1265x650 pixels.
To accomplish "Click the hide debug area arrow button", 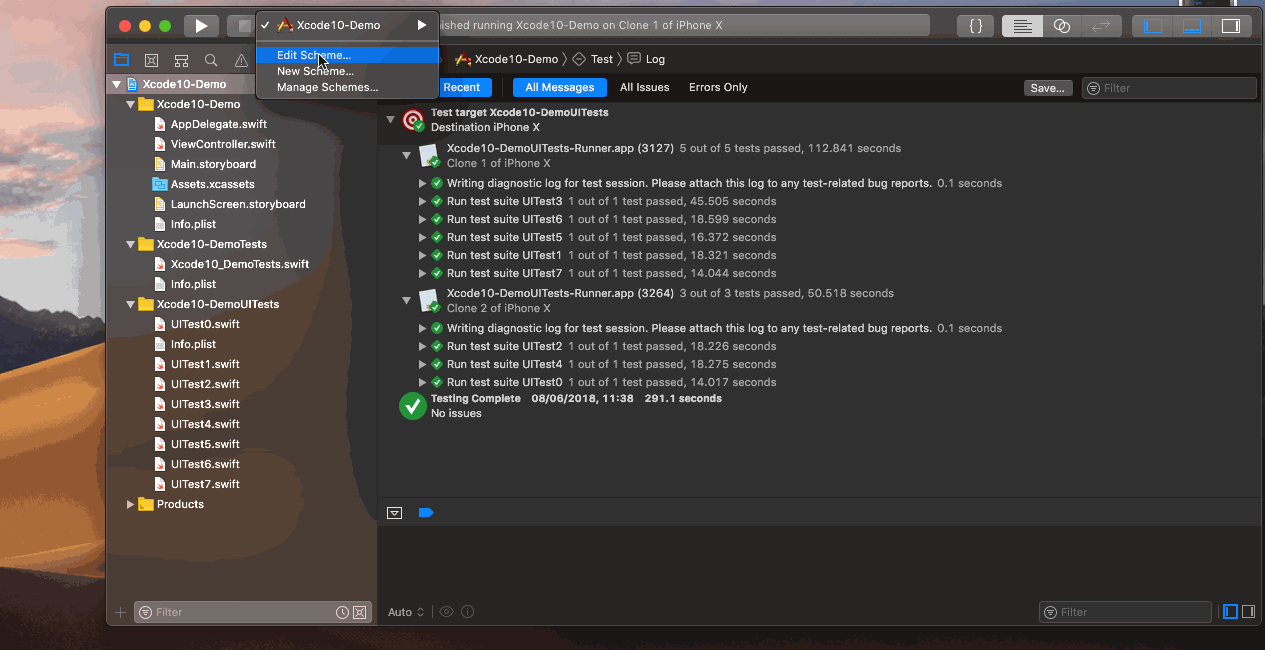I will pyautogui.click(x=394, y=512).
